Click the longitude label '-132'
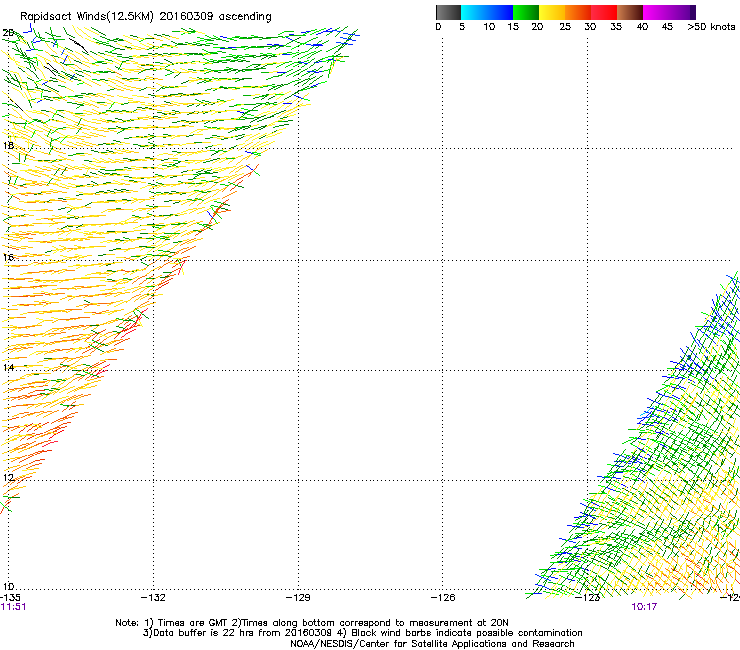 (153, 598)
